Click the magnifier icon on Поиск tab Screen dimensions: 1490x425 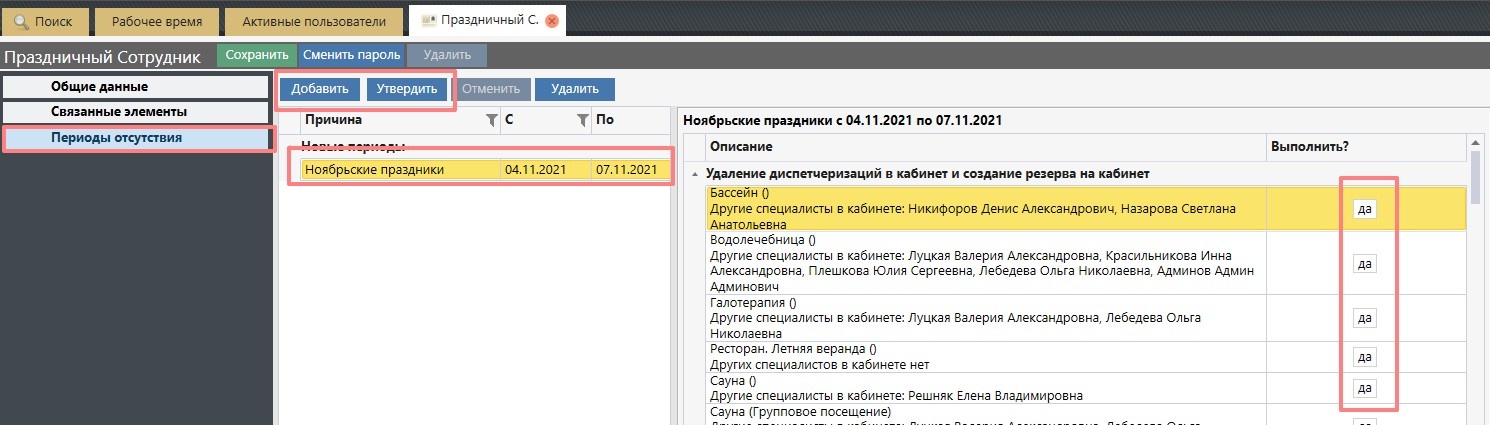[x=21, y=21]
